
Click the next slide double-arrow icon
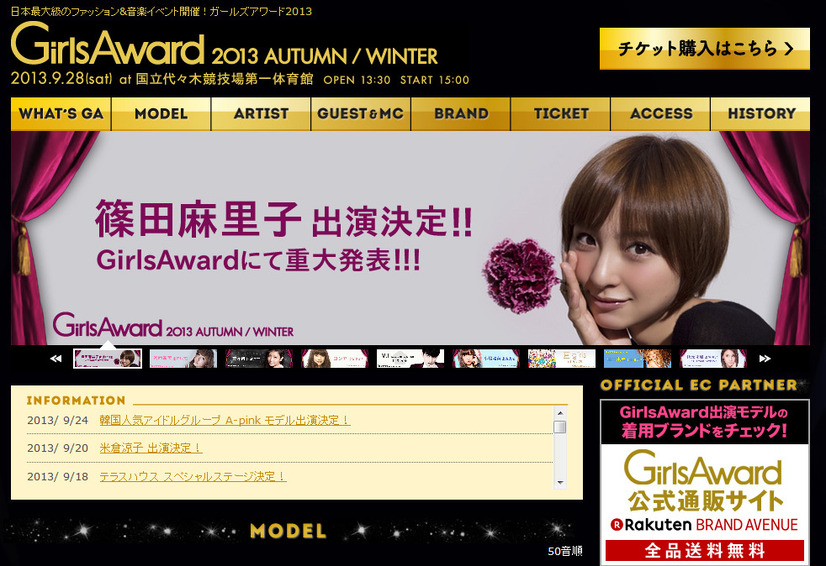765,359
